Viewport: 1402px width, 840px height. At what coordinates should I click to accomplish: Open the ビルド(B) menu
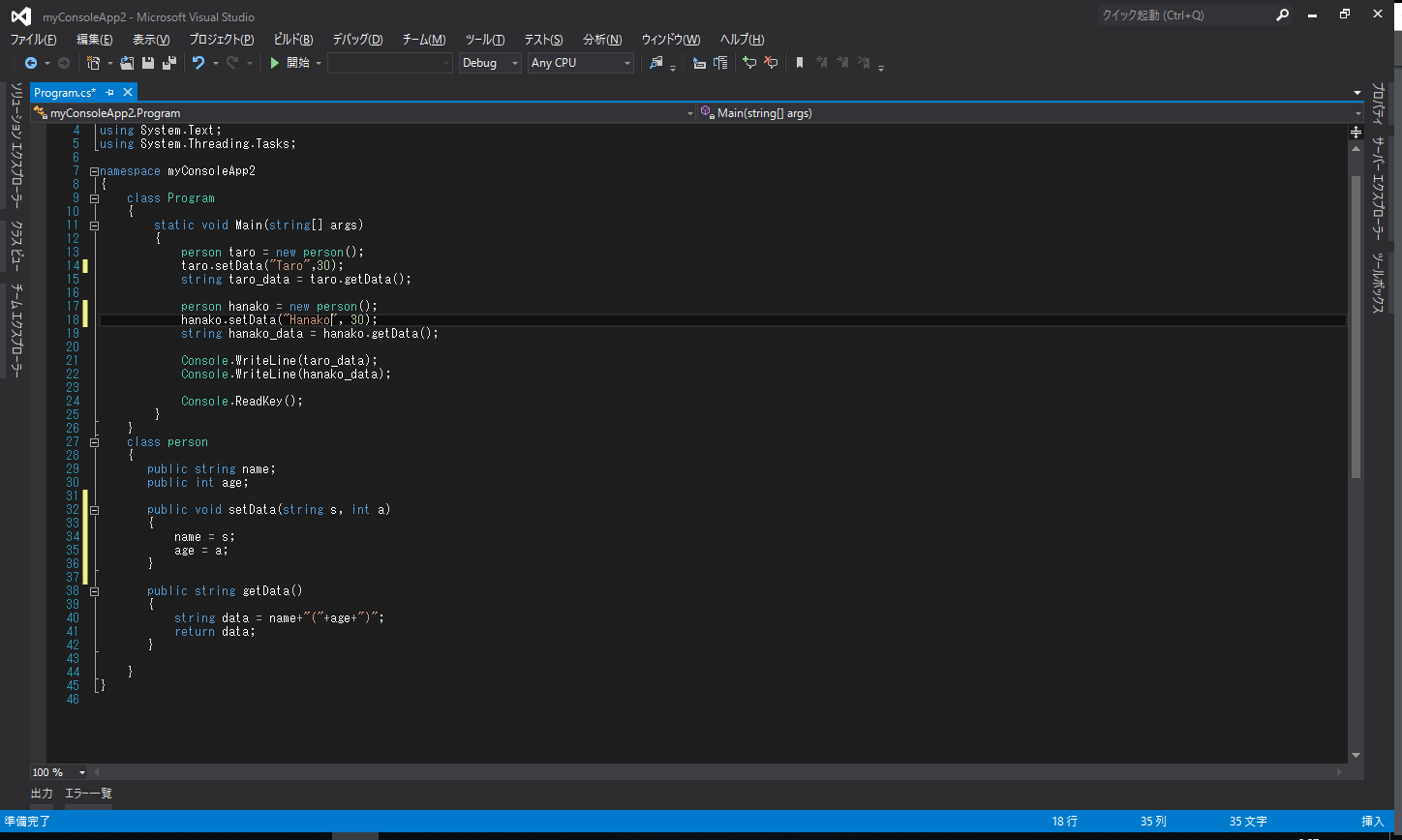292,39
